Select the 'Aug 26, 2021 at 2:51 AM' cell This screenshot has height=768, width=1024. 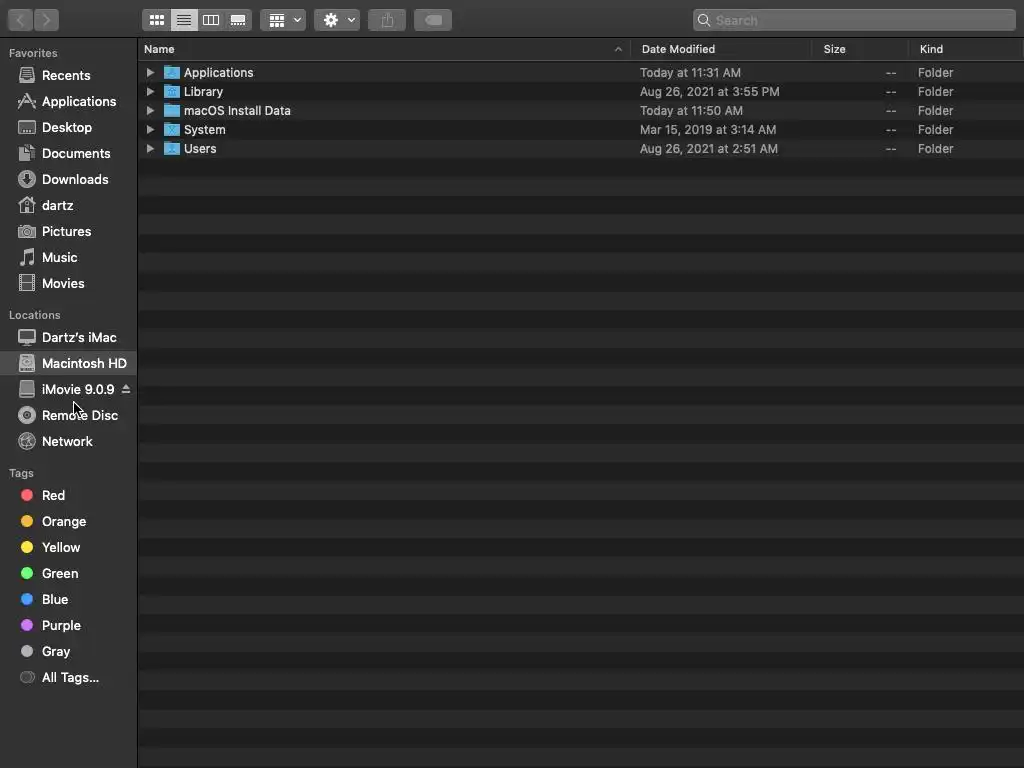709,148
